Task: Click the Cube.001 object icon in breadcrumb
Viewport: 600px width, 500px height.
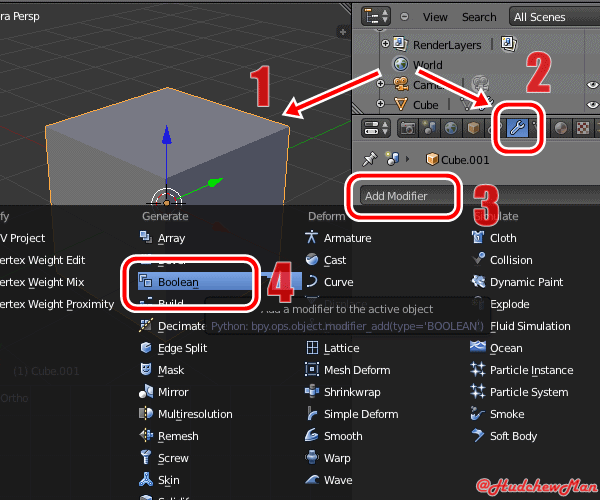Action: pyautogui.click(x=432, y=159)
